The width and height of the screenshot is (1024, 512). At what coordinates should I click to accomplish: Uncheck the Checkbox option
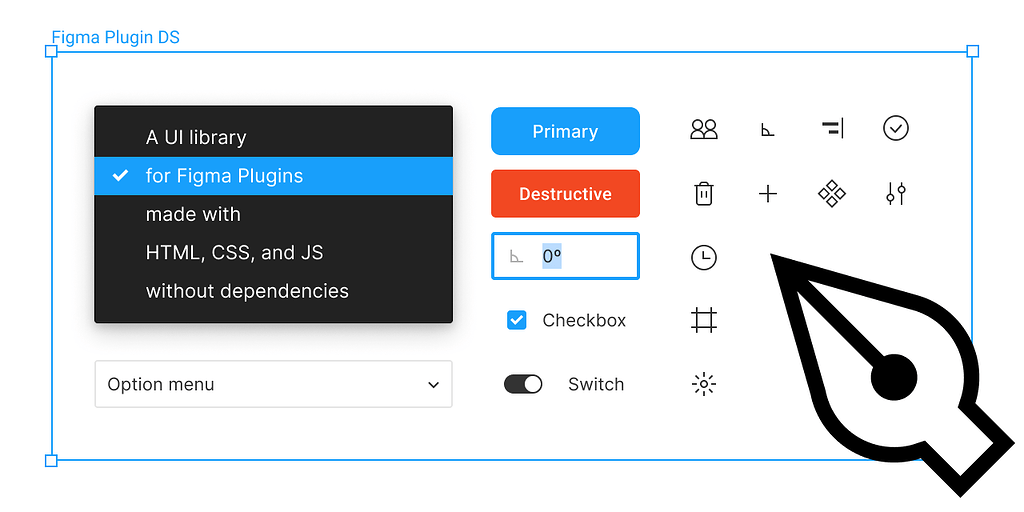tap(517, 320)
